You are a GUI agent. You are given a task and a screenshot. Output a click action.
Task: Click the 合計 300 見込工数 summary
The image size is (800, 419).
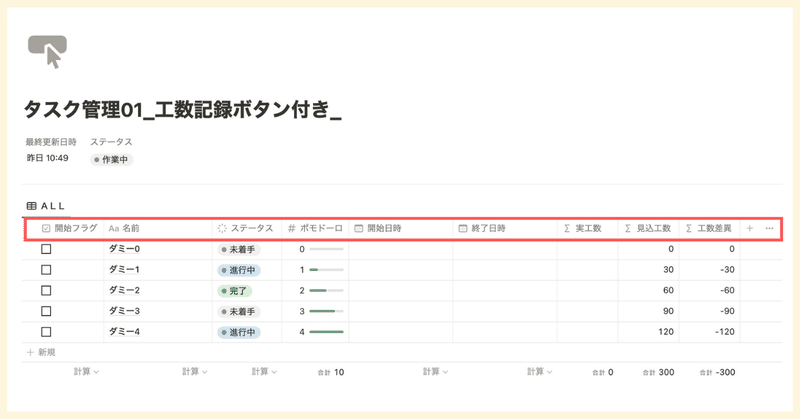tap(658, 373)
